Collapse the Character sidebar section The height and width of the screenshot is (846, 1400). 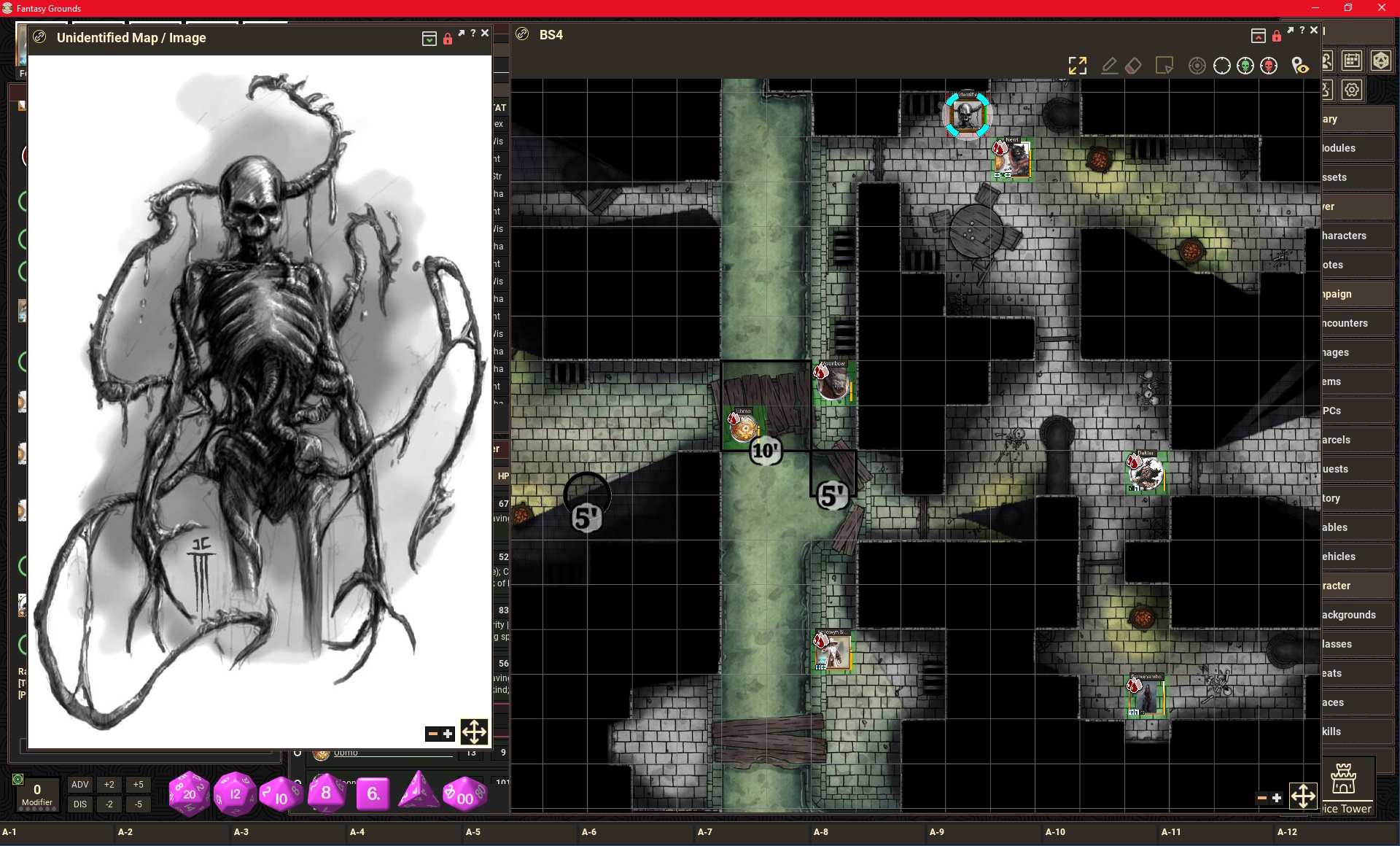coord(1358,586)
